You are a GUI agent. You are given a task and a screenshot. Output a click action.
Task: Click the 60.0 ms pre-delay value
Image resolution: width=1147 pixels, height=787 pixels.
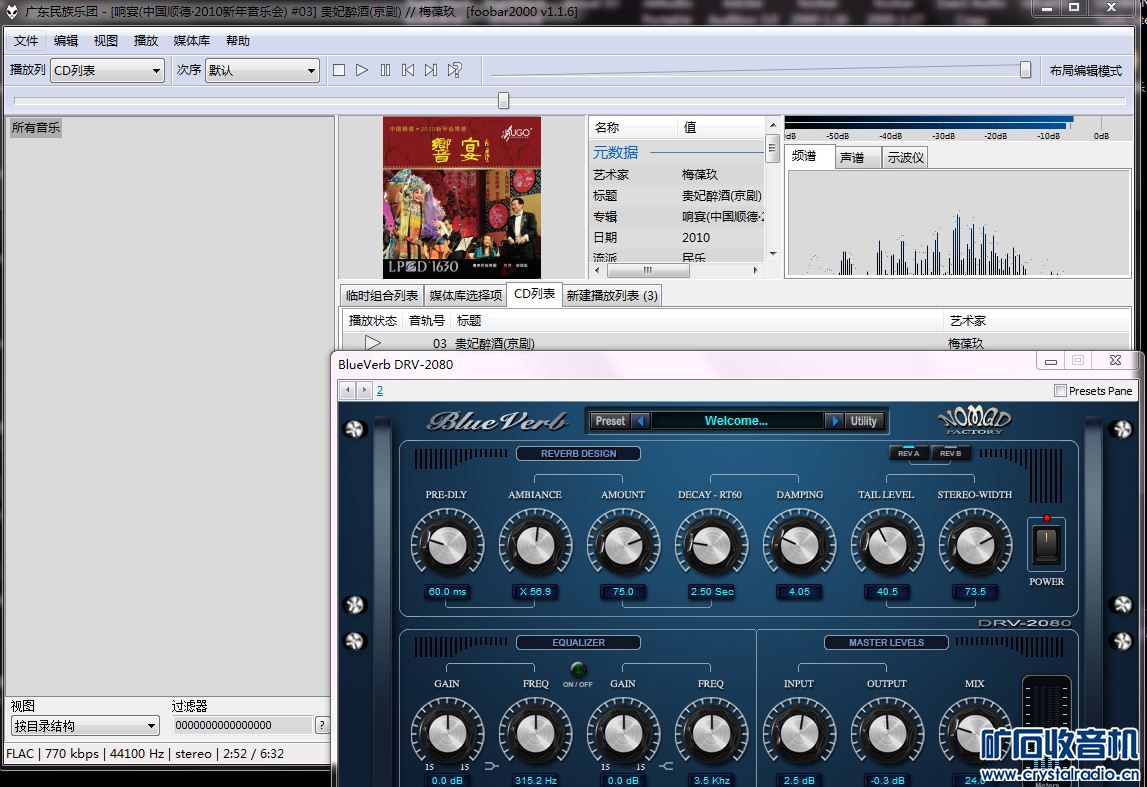coord(447,592)
